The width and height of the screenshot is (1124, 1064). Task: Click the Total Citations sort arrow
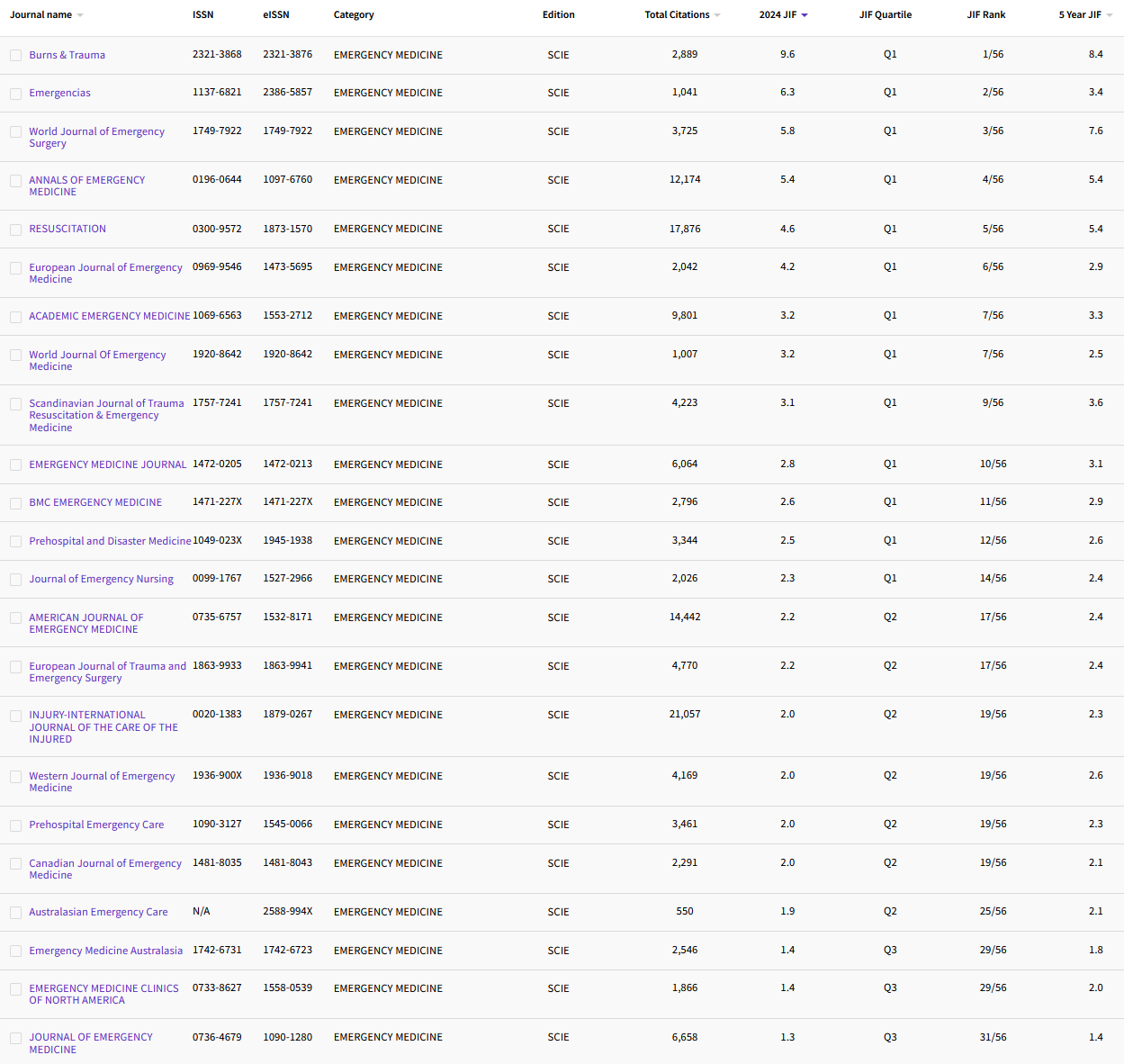(718, 14)
